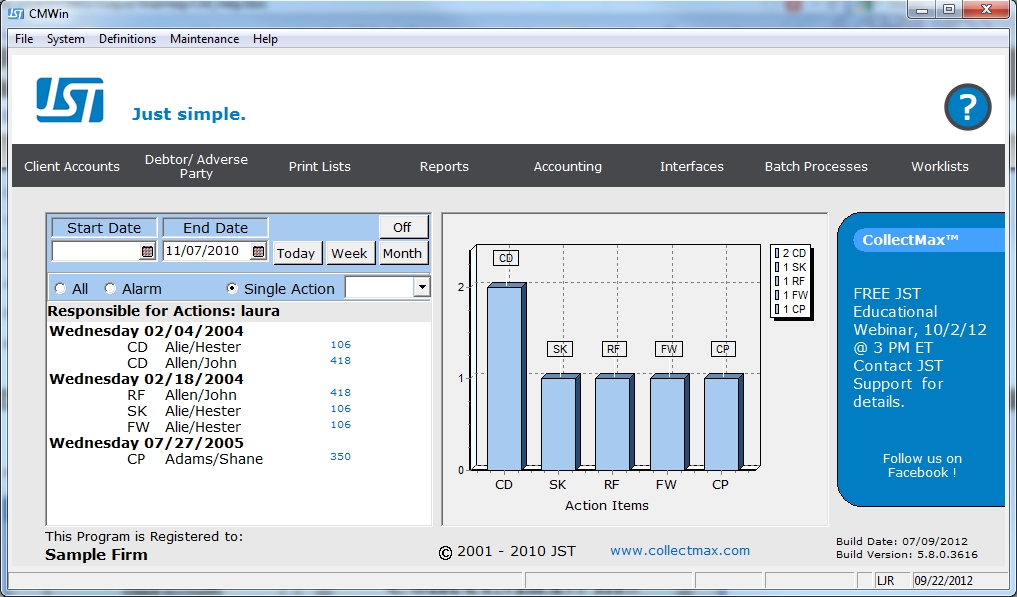Click the JST logo in the header
1017x597 pixels.
pyautogui.click(x=70, y=101)
